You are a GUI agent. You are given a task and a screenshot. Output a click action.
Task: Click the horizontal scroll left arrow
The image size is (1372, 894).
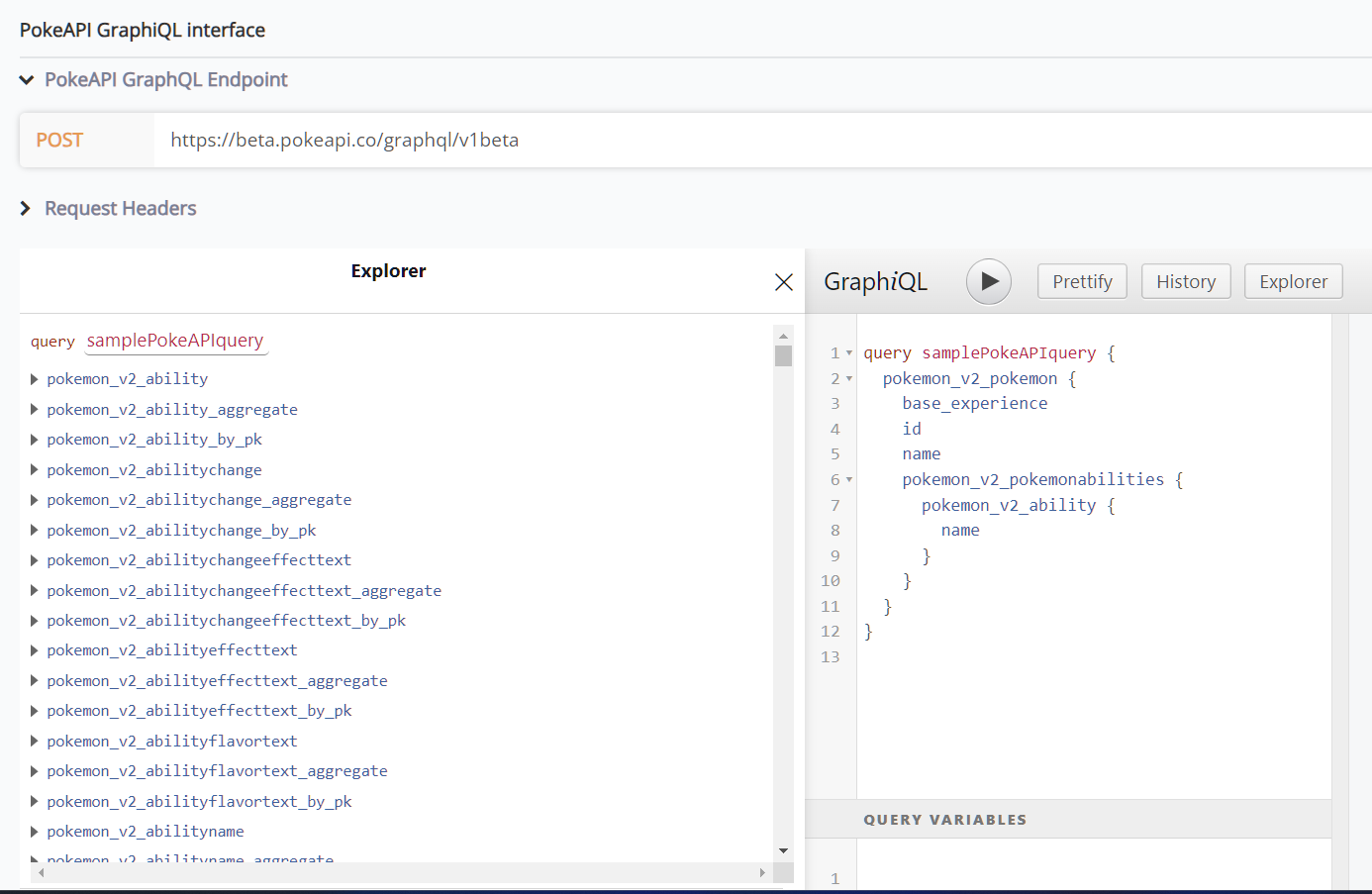[41, 872]
